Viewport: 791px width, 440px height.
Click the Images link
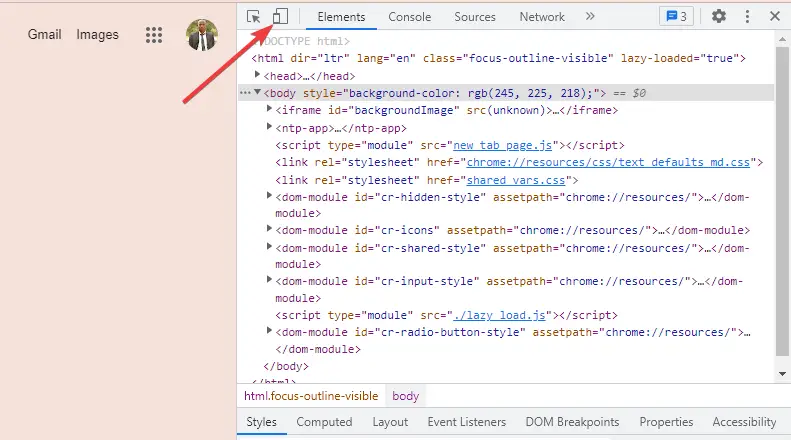pos(97,34)
